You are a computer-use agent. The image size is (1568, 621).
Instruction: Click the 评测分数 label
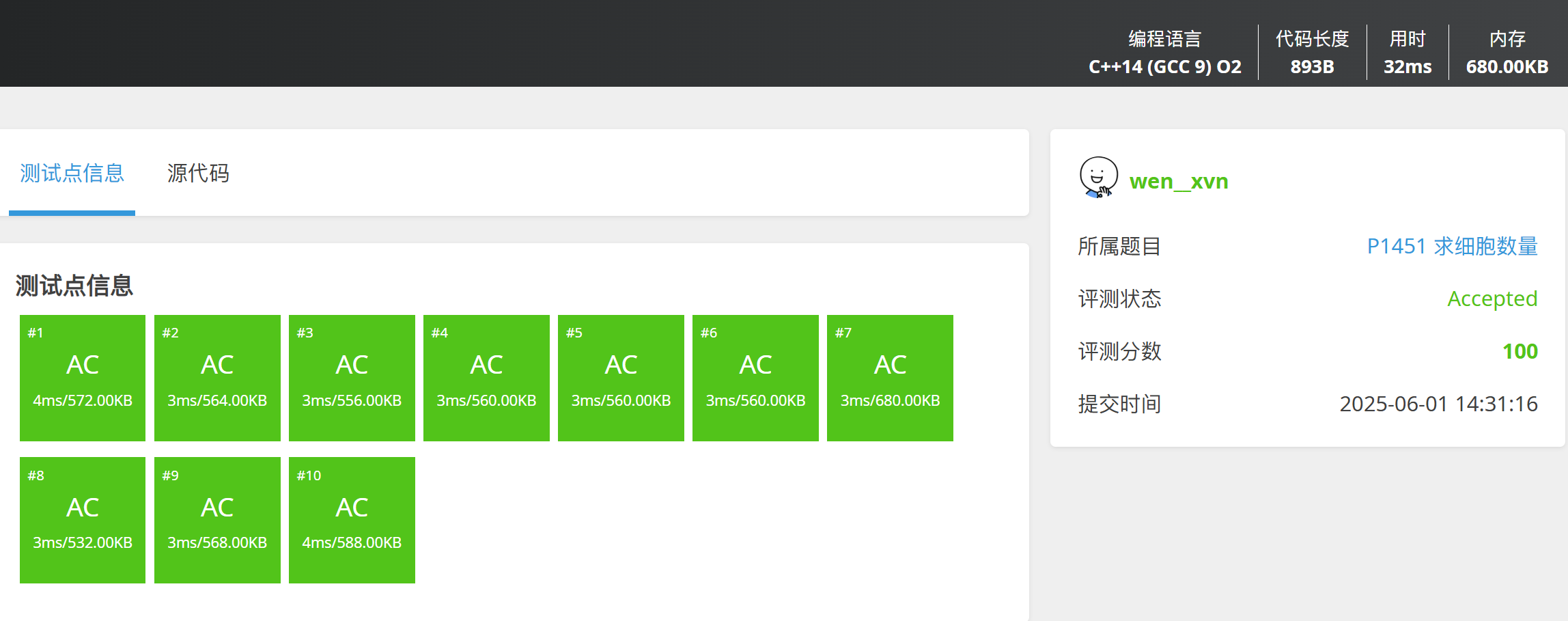coord(1119,351)
